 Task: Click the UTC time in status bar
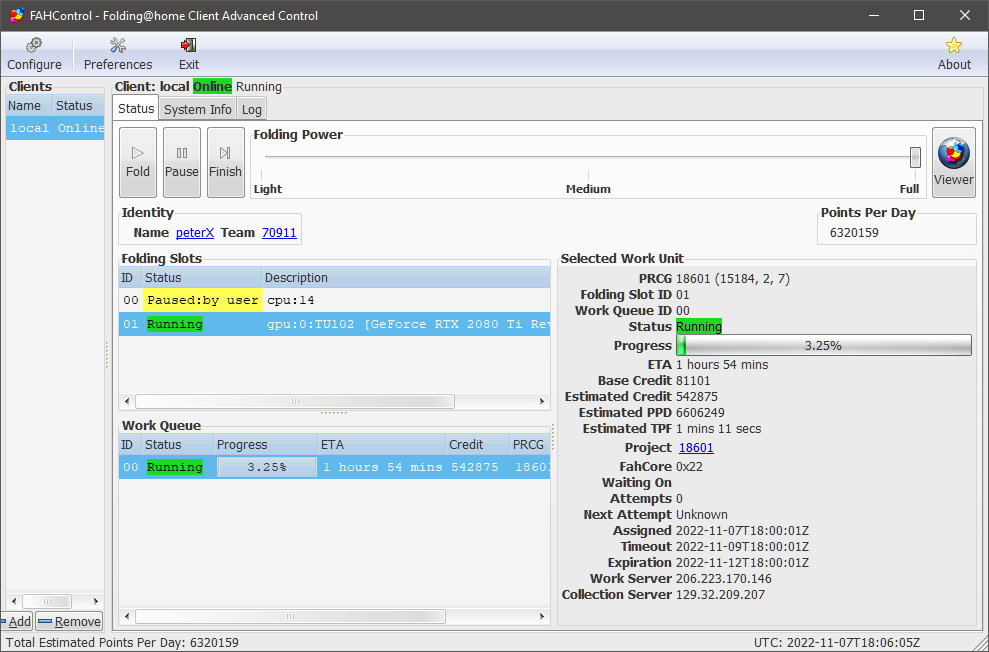pyautogui.click(x=837, y=643)
